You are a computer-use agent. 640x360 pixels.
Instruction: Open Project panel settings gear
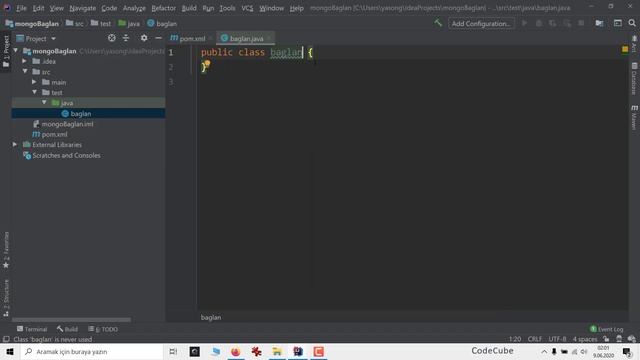point(144,38)
